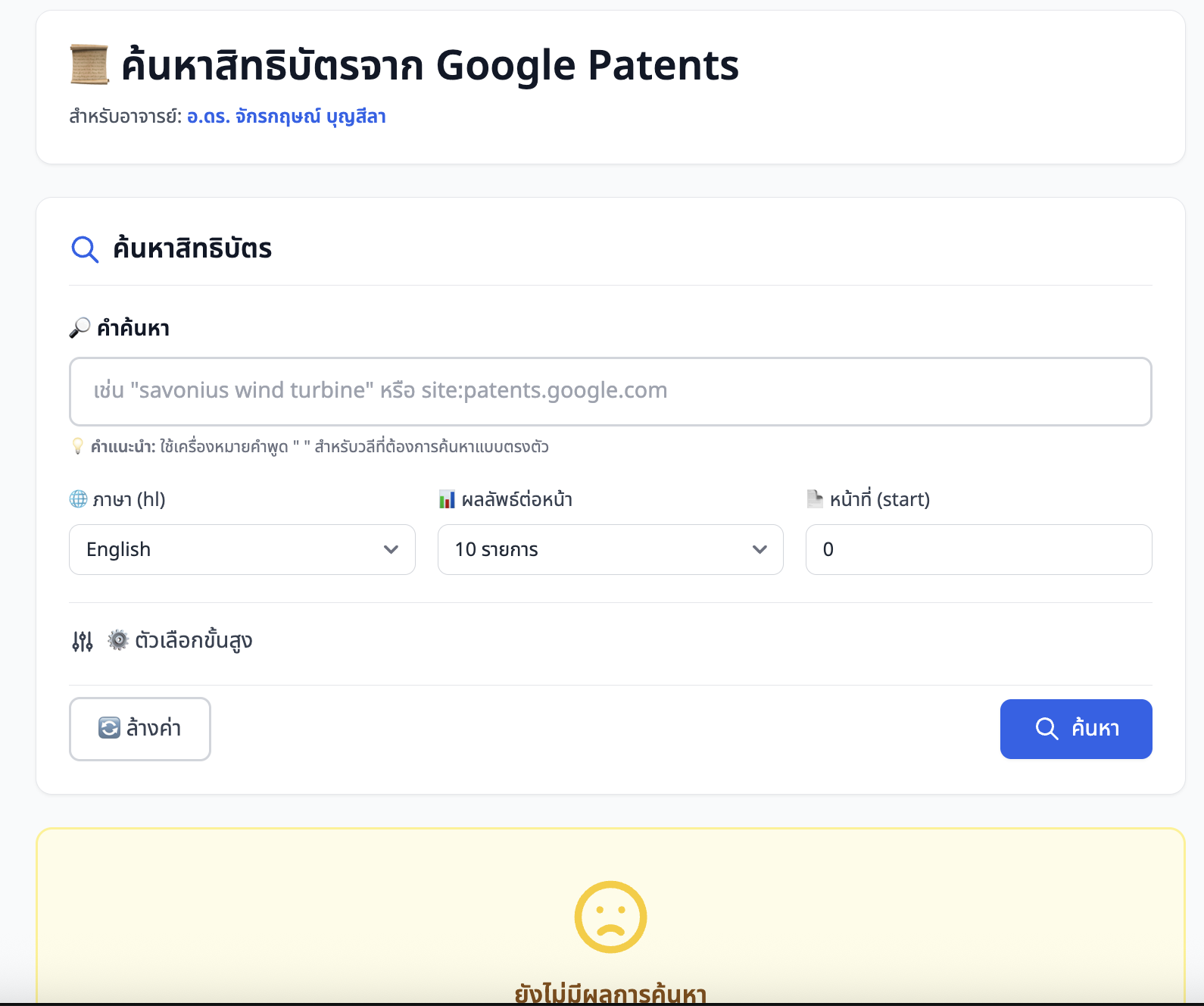The height and width of the screenshot is (1006, 1204).
Task: Click the สำหรับอาจารย์: label text
Action: click(126, 117)
